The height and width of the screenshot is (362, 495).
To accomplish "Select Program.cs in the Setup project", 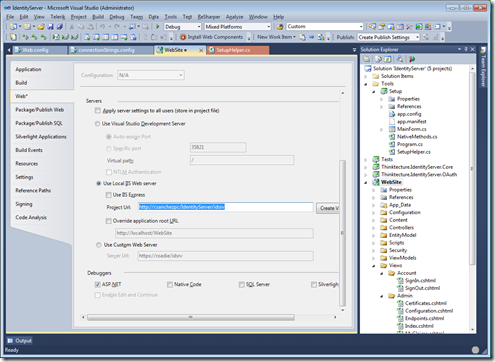I will pyautogui.click(x=409, y=144).
